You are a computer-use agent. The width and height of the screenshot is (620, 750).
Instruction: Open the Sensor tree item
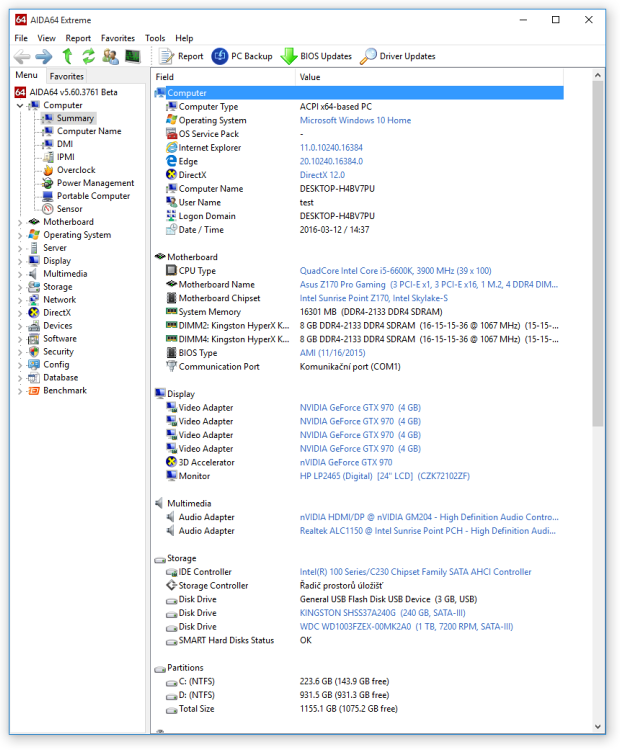click(x=69, y=209)
